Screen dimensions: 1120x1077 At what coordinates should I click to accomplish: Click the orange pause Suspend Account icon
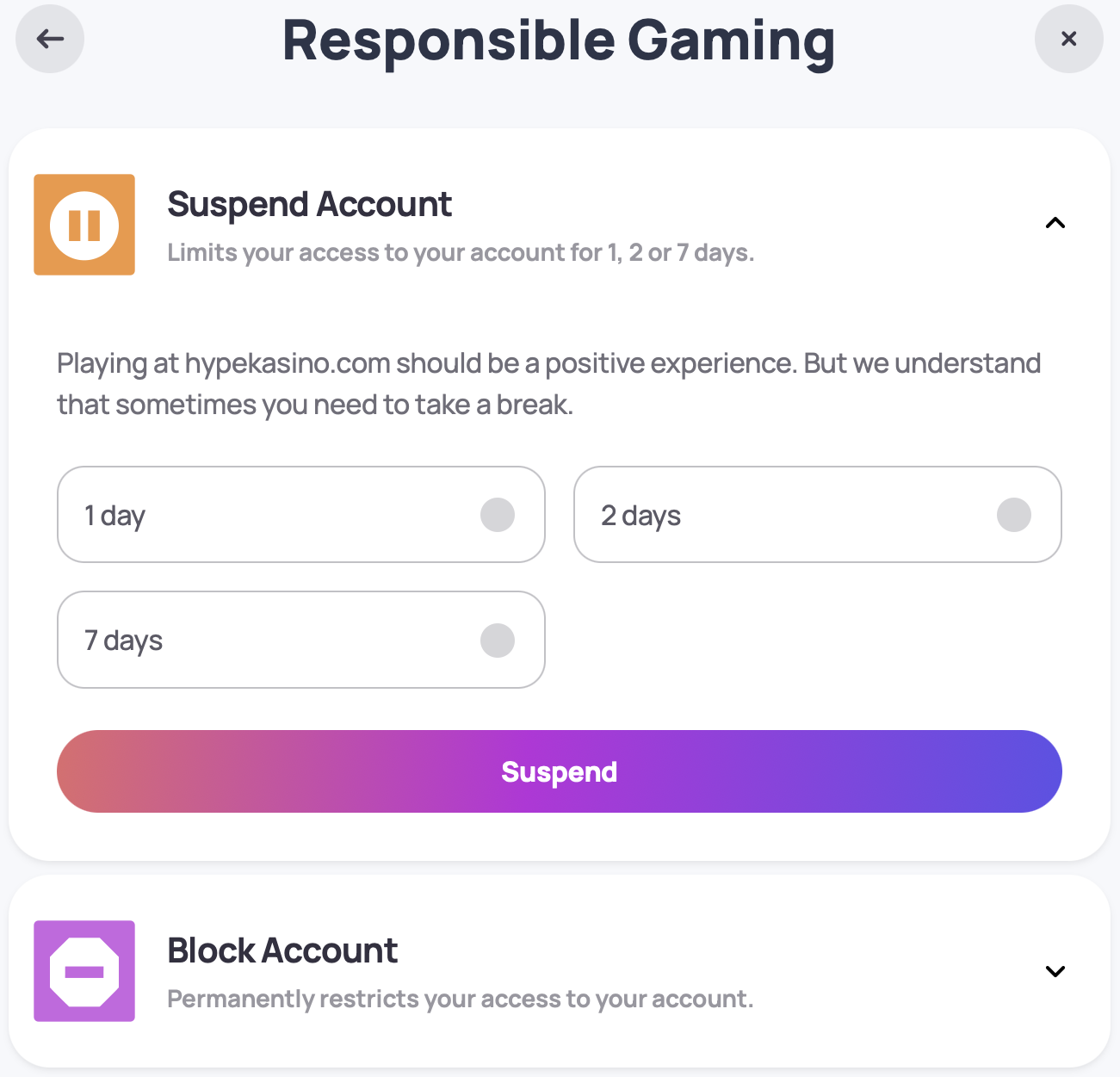(x=84, y=225)
